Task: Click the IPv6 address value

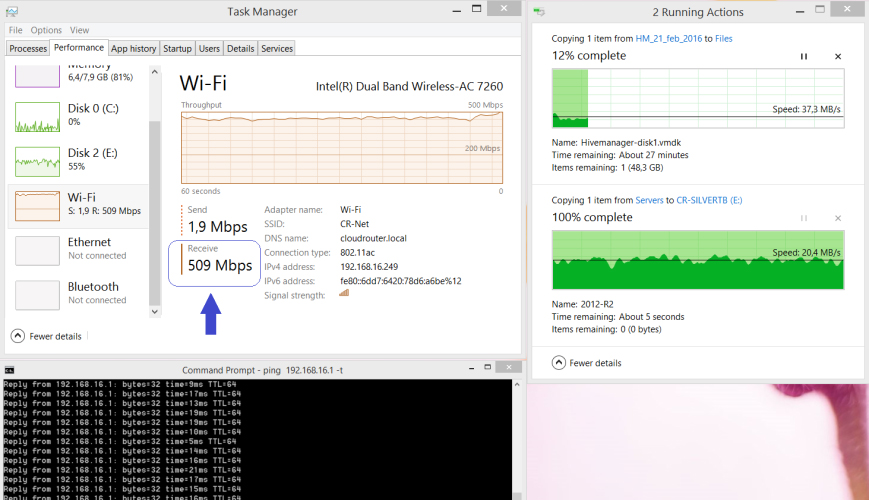Action: click(x=401, y=281)
